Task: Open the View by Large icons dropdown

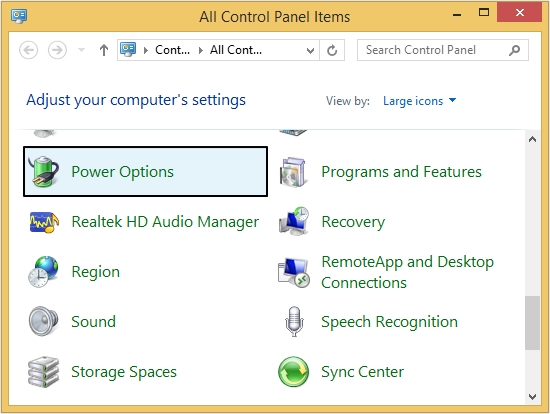Action: (x=420, y=101)
